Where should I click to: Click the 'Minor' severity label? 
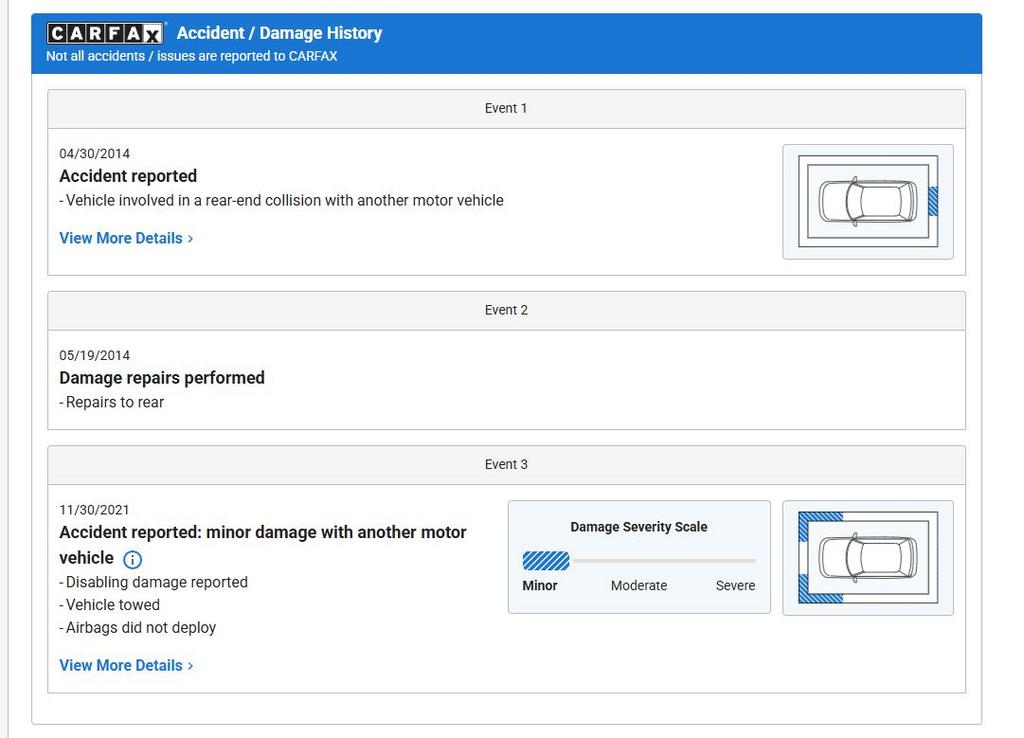(540, 586)
